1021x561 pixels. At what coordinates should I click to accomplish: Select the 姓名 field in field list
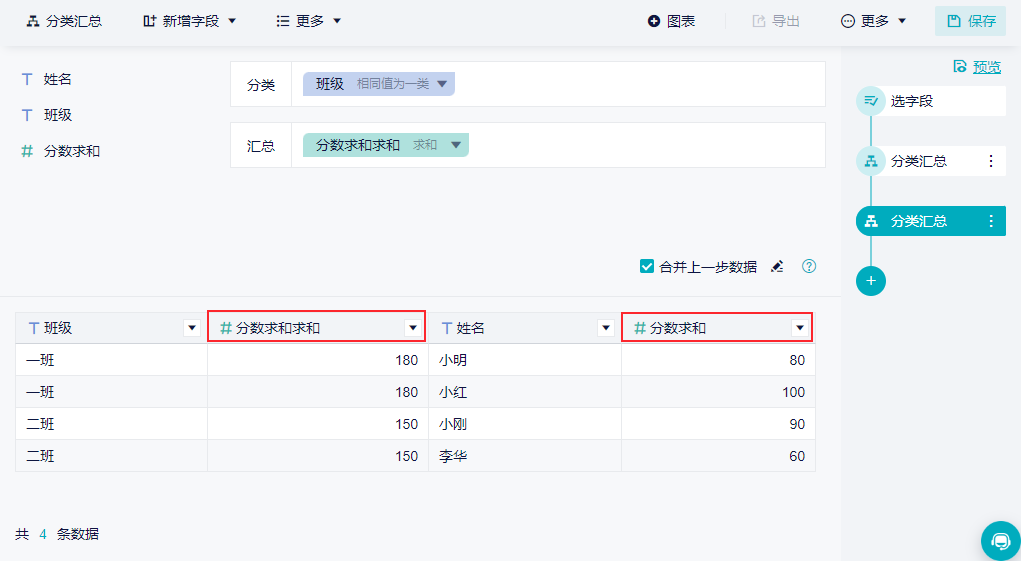coord(47,79)
